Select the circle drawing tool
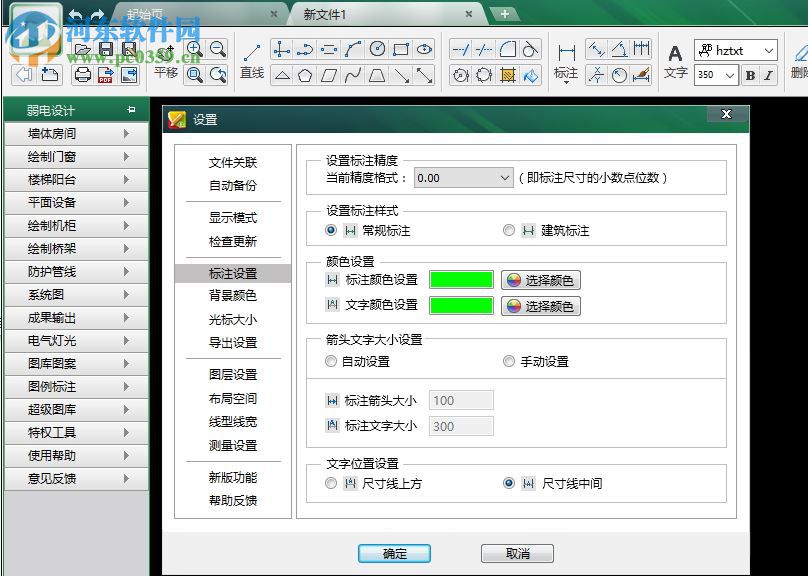The image size is (808, 576). [378, 47]
